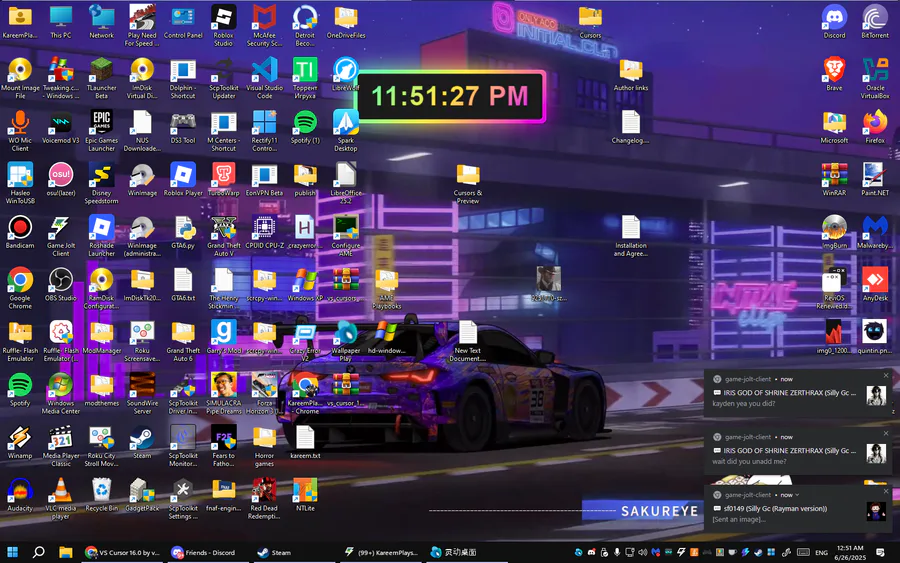Expand sf0149 notification options chevron

[797, 495]
